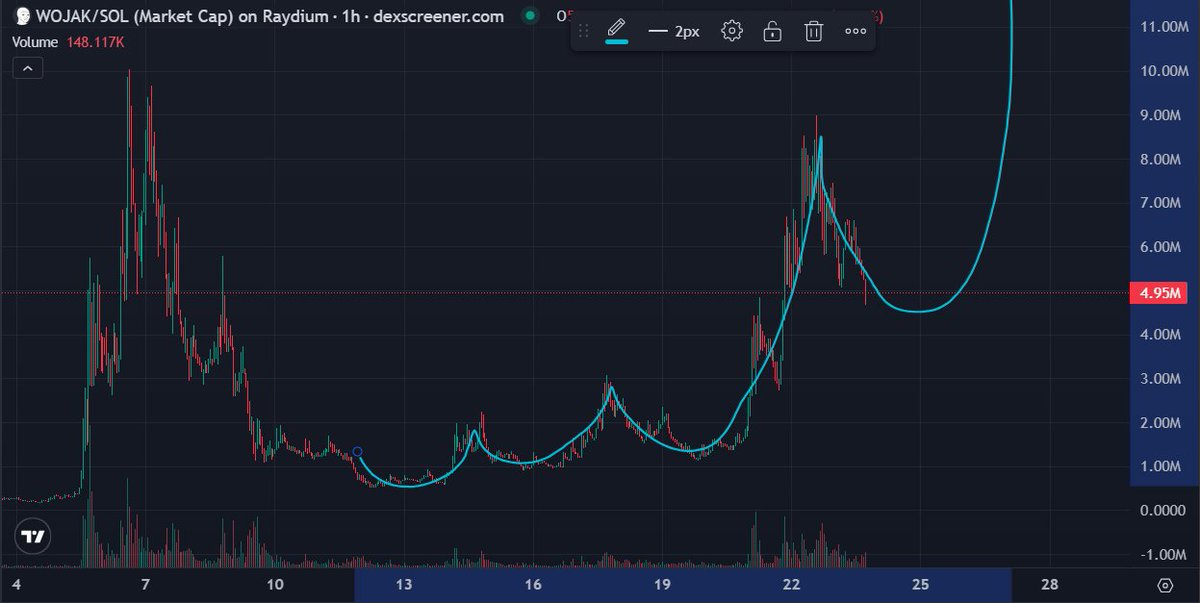Open the drawing settings gear in toolbar
The height and width of the screenshot is (603, 1200).
(x=732, y=31)
